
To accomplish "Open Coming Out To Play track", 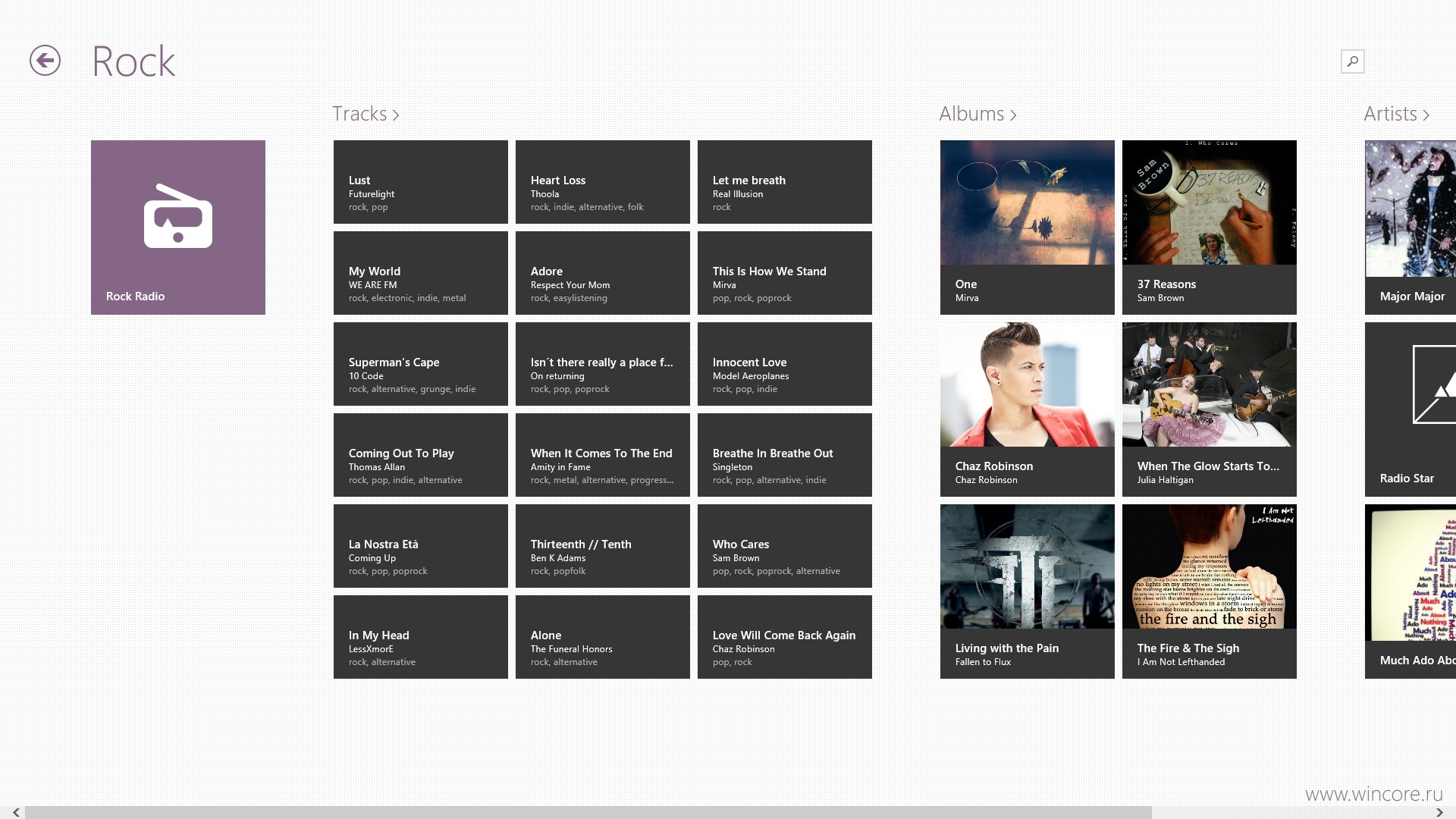I will pyautogui.click(x=421, y=455).
